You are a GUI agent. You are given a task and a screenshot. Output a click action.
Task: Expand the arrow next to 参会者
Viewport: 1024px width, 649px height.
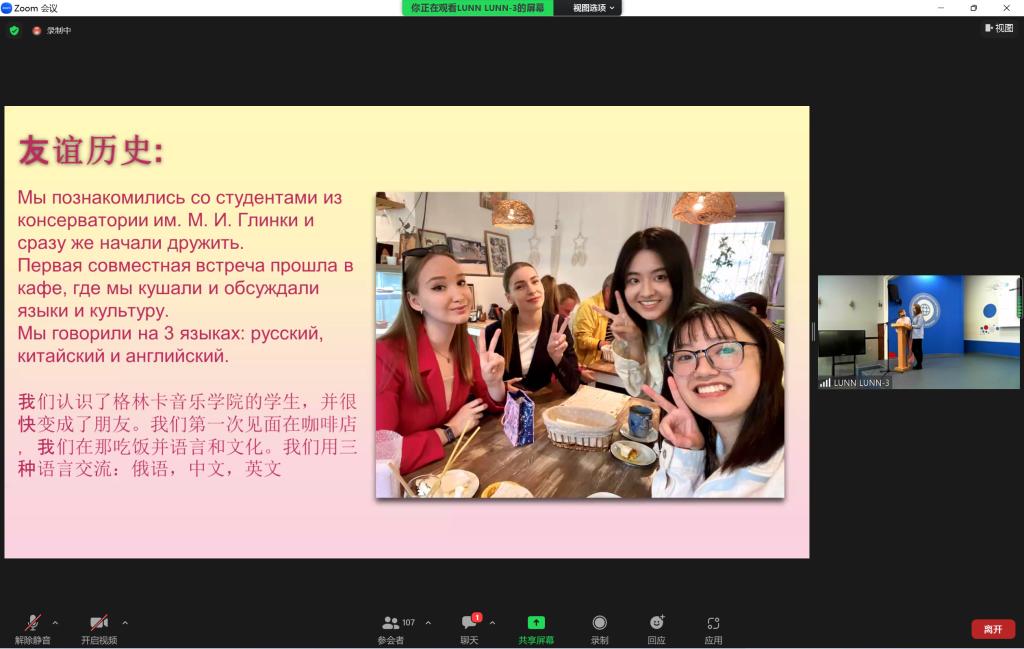[x=428, y=622]
